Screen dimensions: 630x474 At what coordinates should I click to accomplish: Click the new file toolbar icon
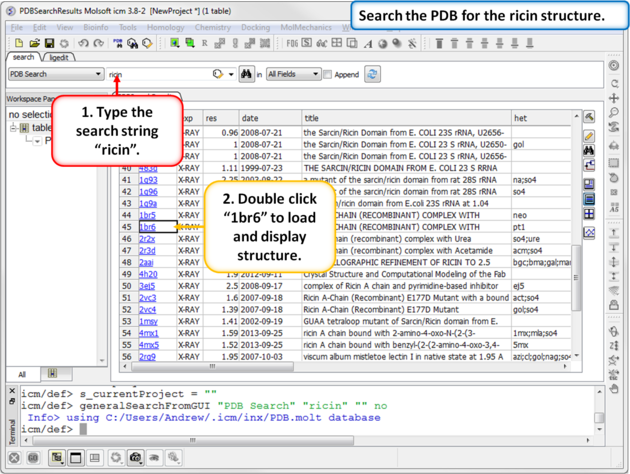click(x=19, y=44)
